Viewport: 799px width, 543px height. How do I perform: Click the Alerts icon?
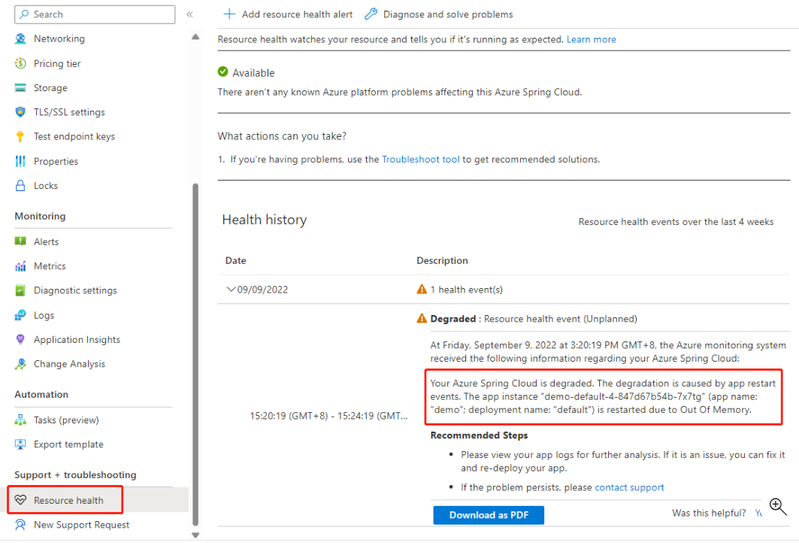pos(20,241)
